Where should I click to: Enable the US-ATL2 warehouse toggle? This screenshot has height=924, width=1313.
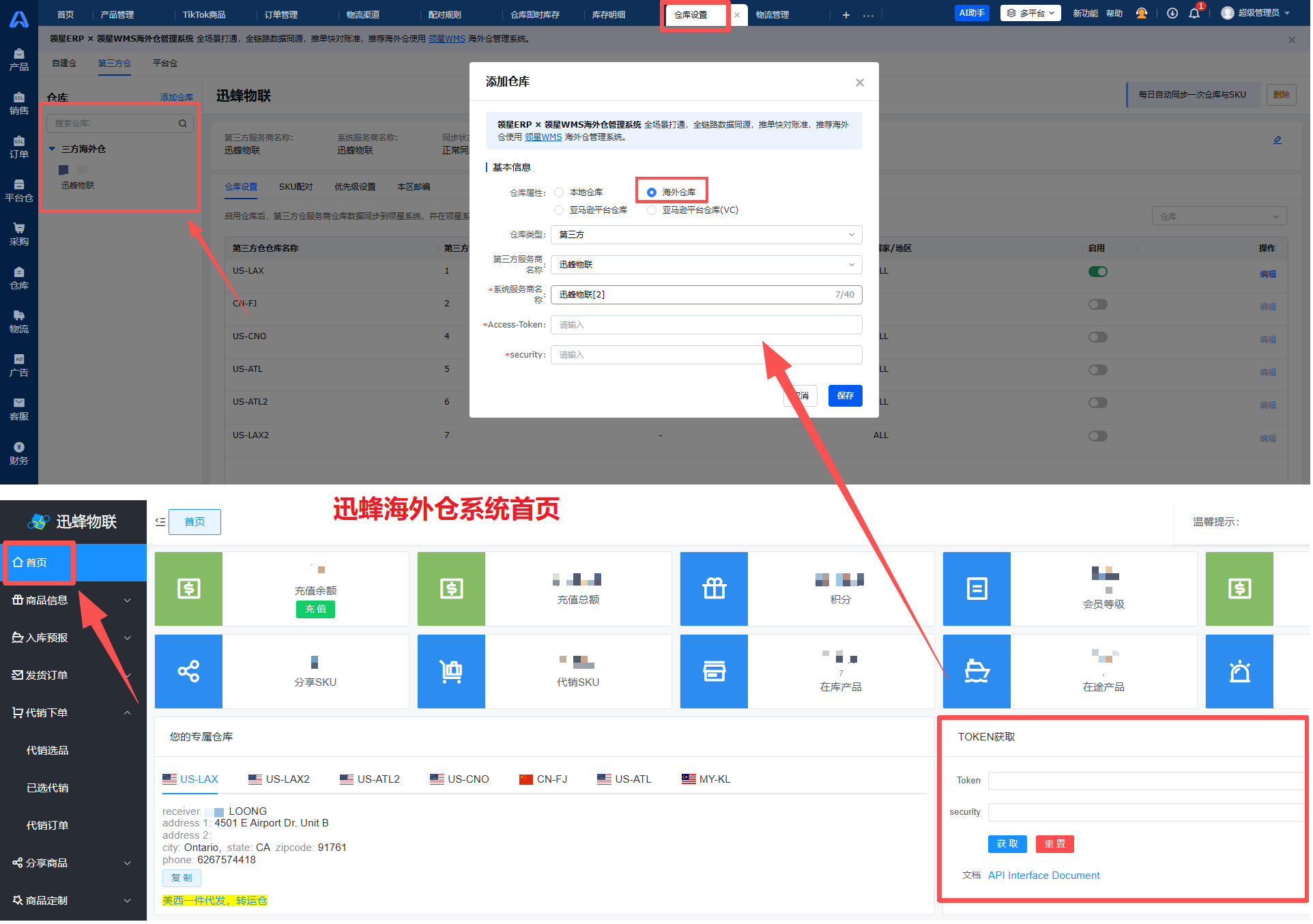tap(1098, 403)
